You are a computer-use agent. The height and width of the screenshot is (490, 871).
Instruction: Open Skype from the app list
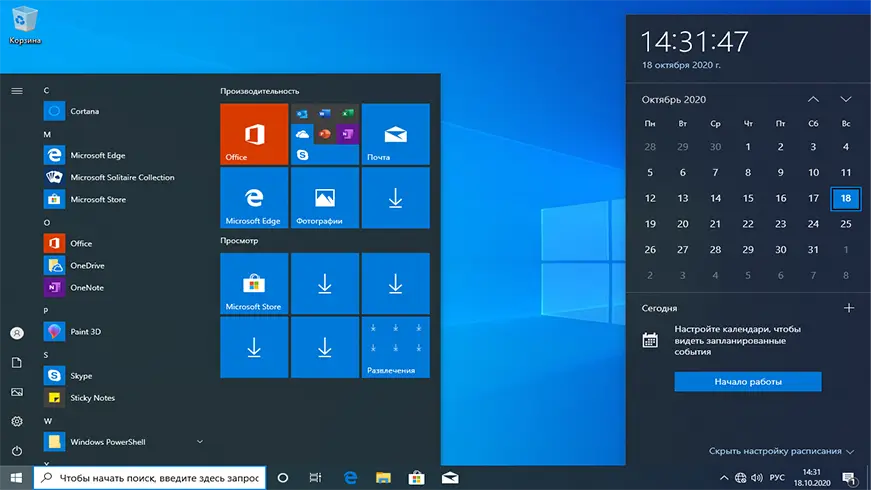[x=125, y=376]
